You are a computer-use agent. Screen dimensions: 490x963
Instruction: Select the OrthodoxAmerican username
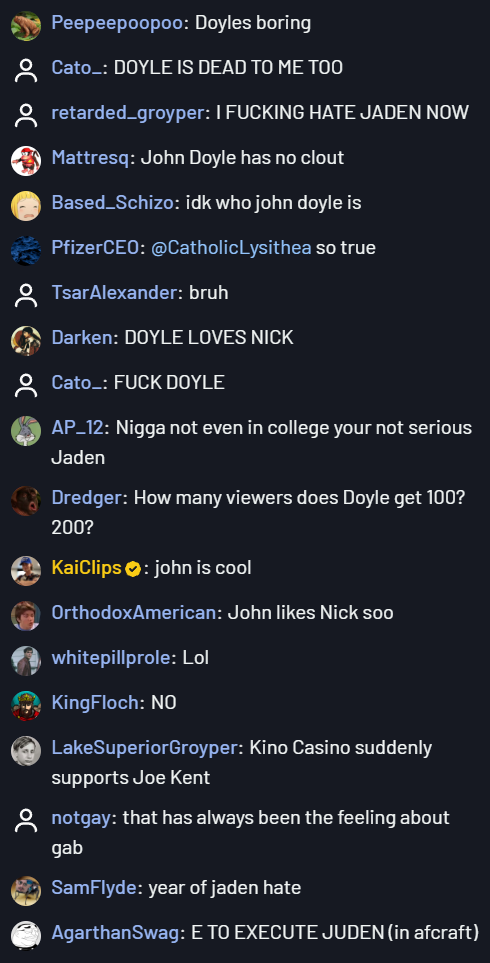click(134, 612)
